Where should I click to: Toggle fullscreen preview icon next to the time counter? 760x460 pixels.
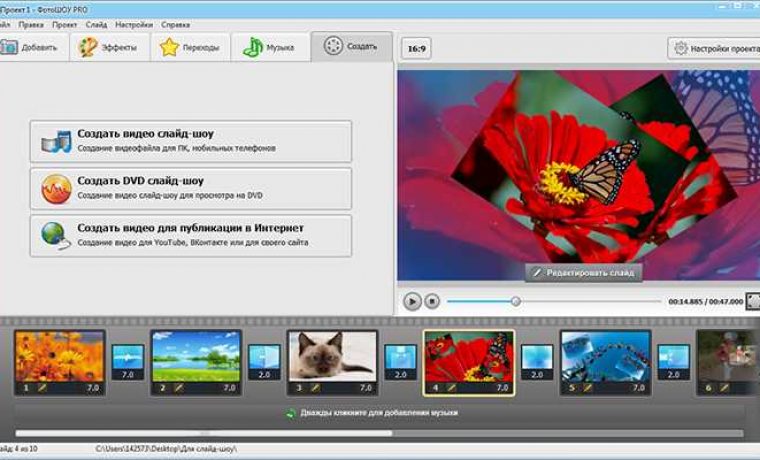(753, 301)
